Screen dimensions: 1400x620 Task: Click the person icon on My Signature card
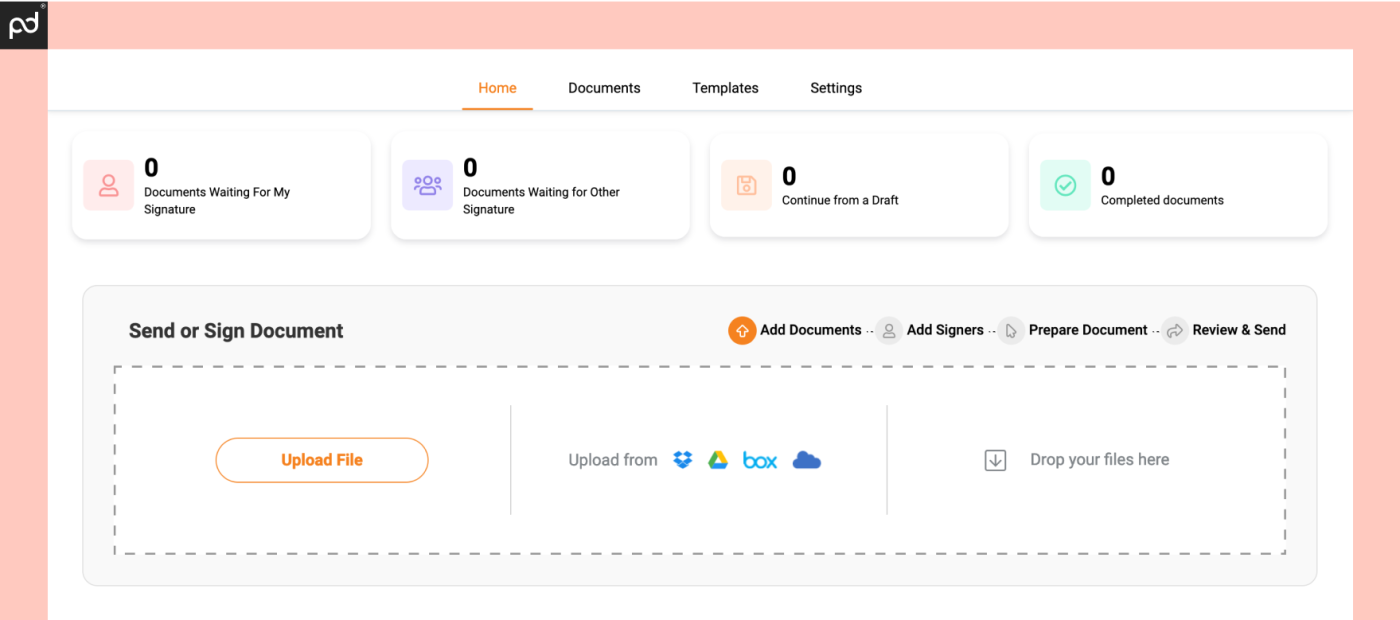point(108,185)
